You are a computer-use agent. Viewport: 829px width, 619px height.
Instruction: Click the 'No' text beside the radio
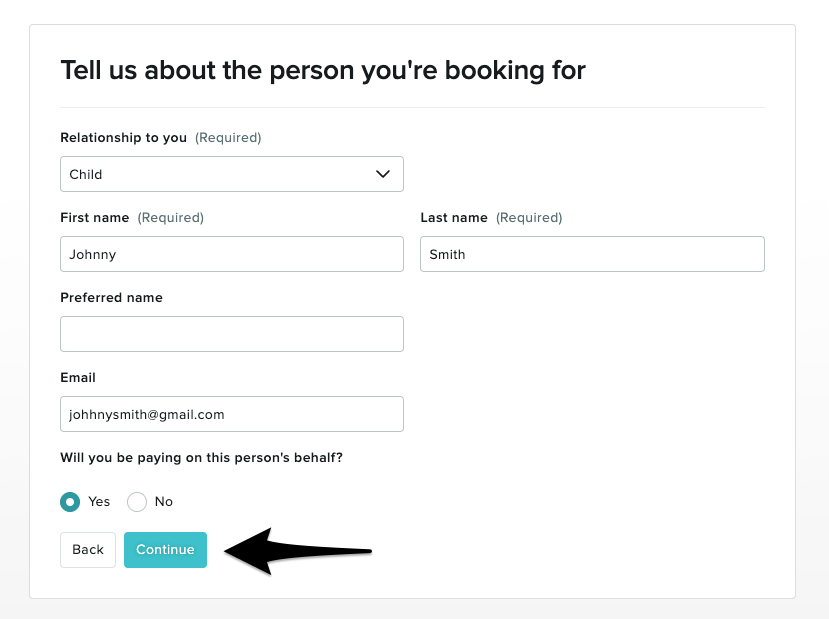pyautogui.click(x=164, y=502)
